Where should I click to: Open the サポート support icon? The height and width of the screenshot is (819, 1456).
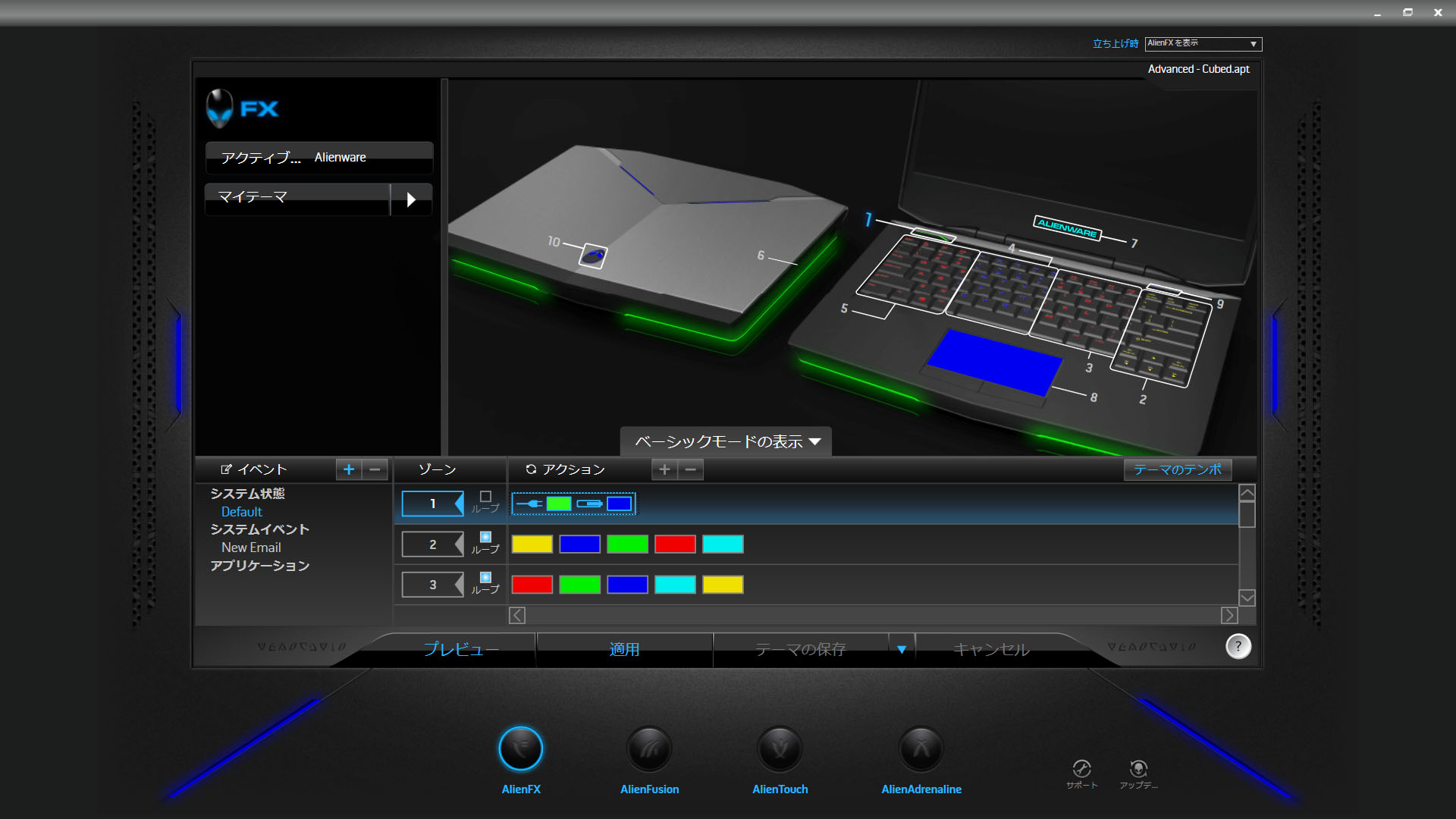pyautogui.click(x=1081, y=769)
